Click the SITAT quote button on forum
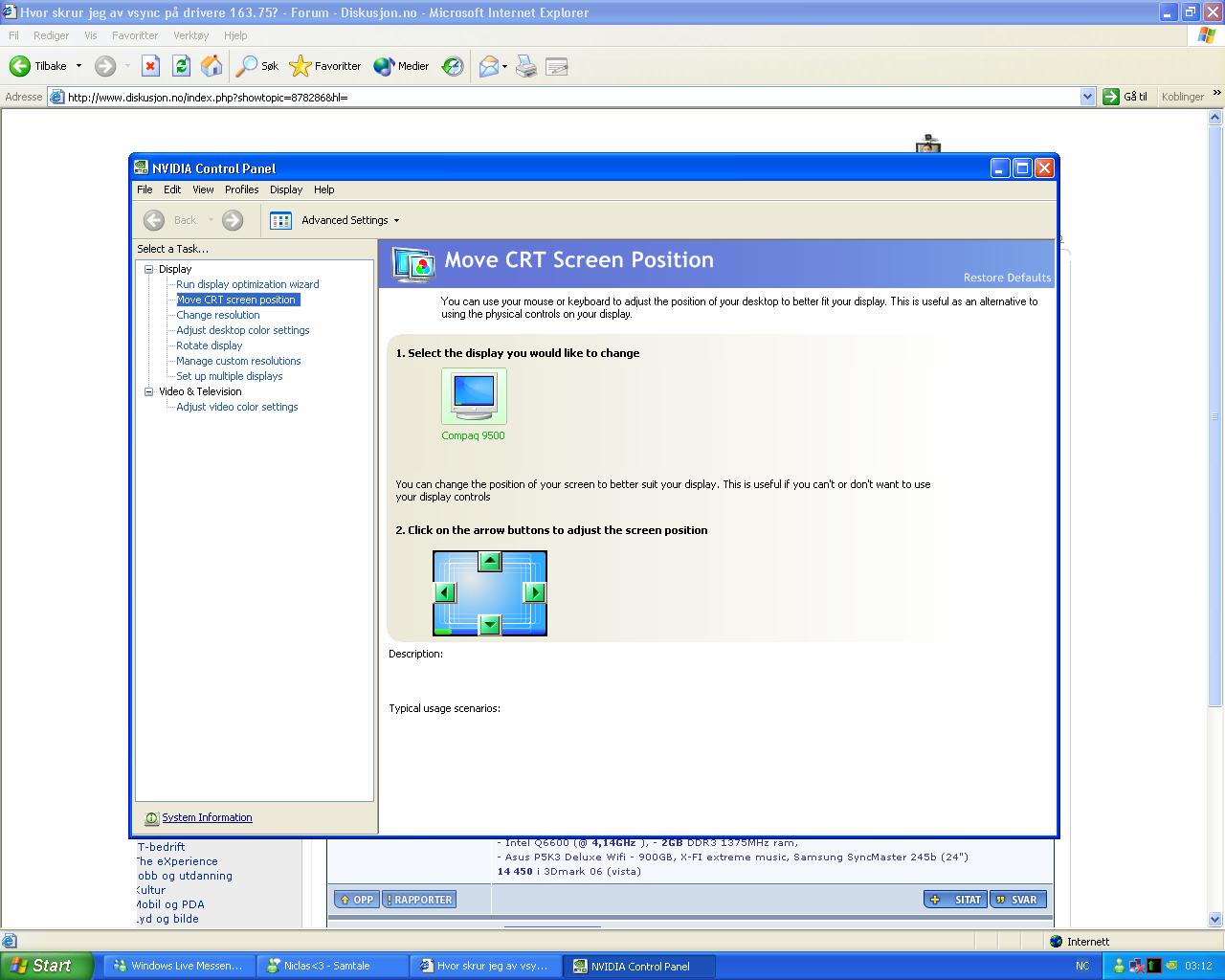Screen dimensions: 1225x980 pos(955,900)
